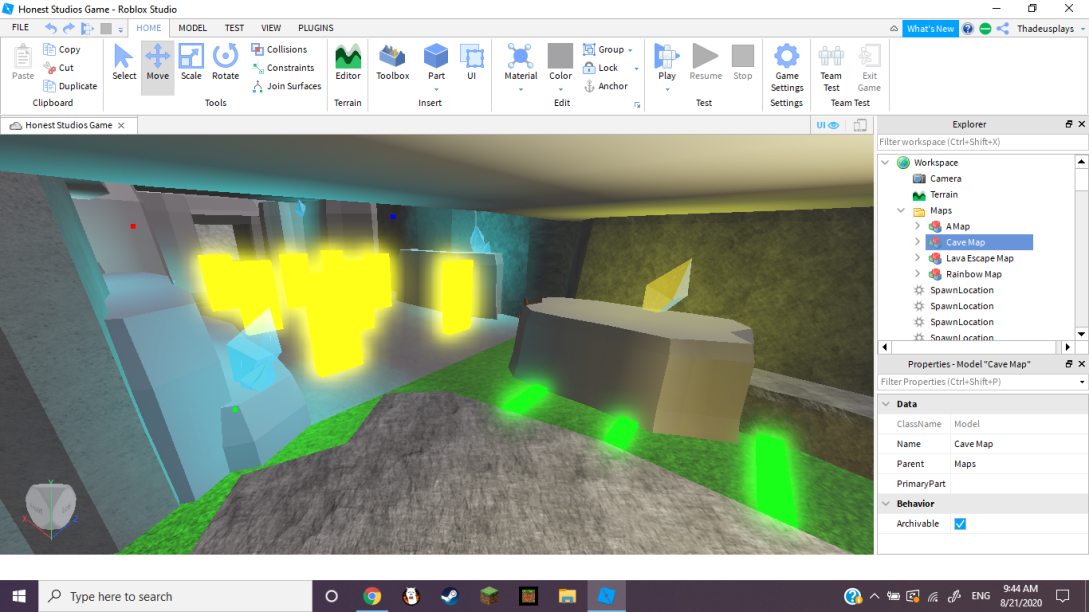Open the FILE menu
Viewport: 1089px width, 612px height.
pyautogui.click(x=20, y=28)
